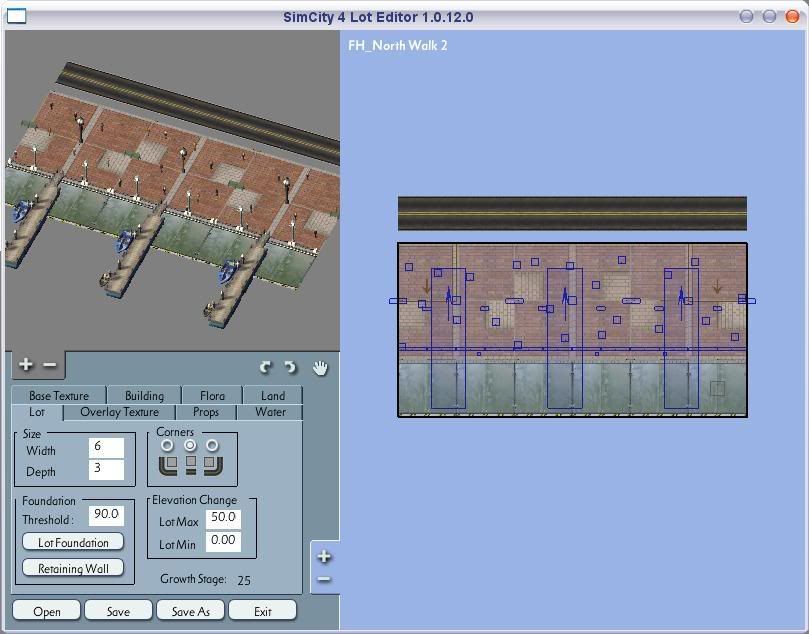
Task: Switch to the Land tab
Action: (272, 396)
